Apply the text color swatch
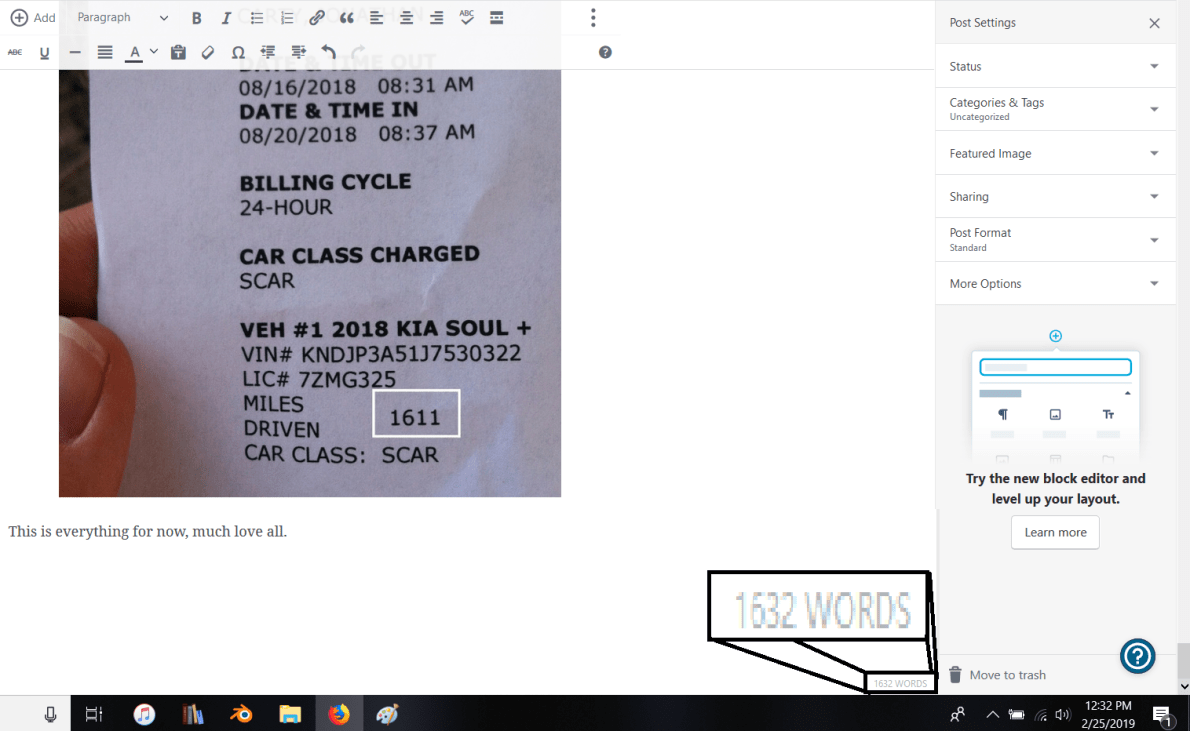Image resolution: width=1190 pixels, height=731 pixels. [134, 53]
